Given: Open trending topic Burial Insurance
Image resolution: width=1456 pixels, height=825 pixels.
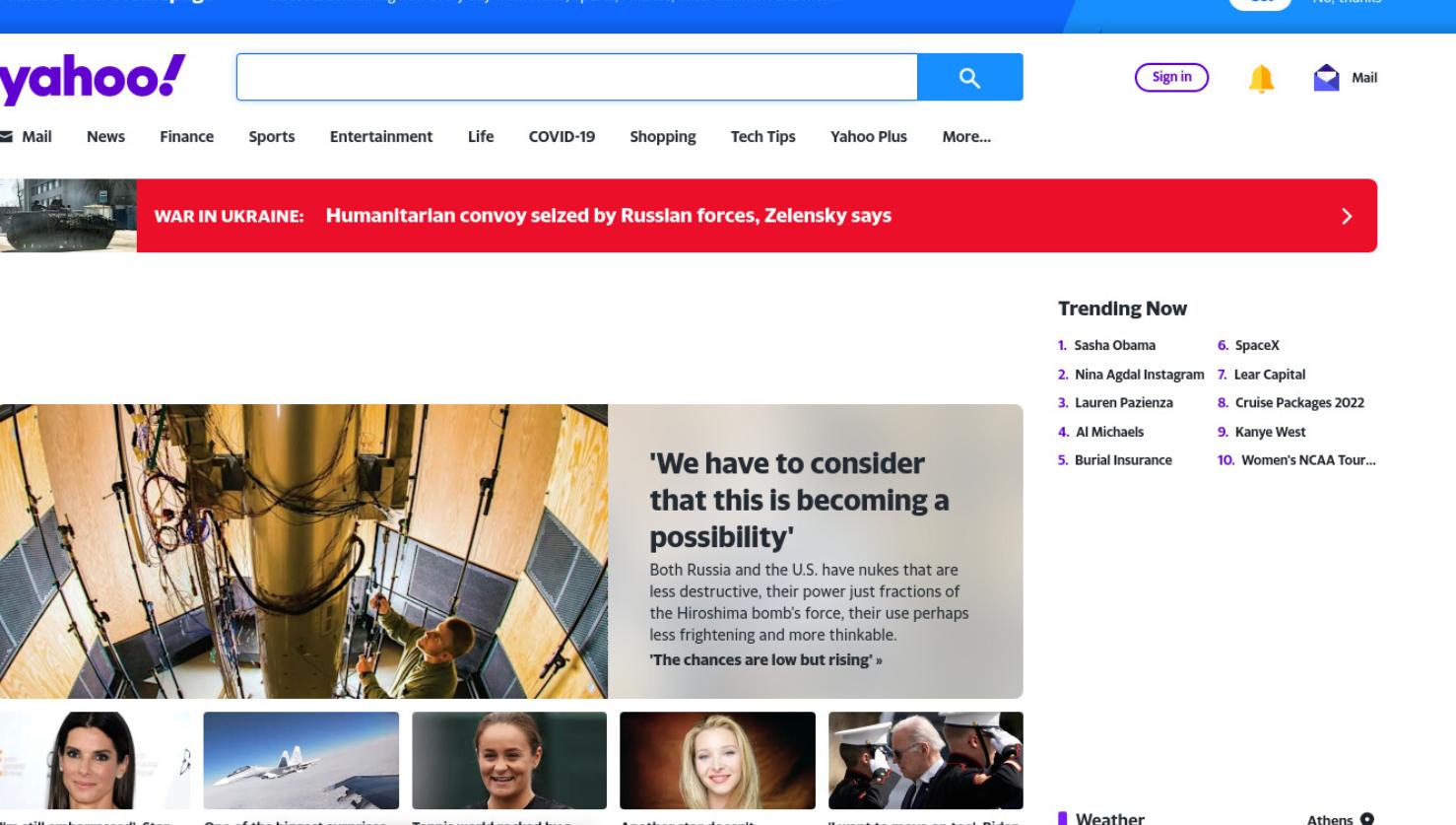Looking at the screenshot, I should click(1123, 459).
